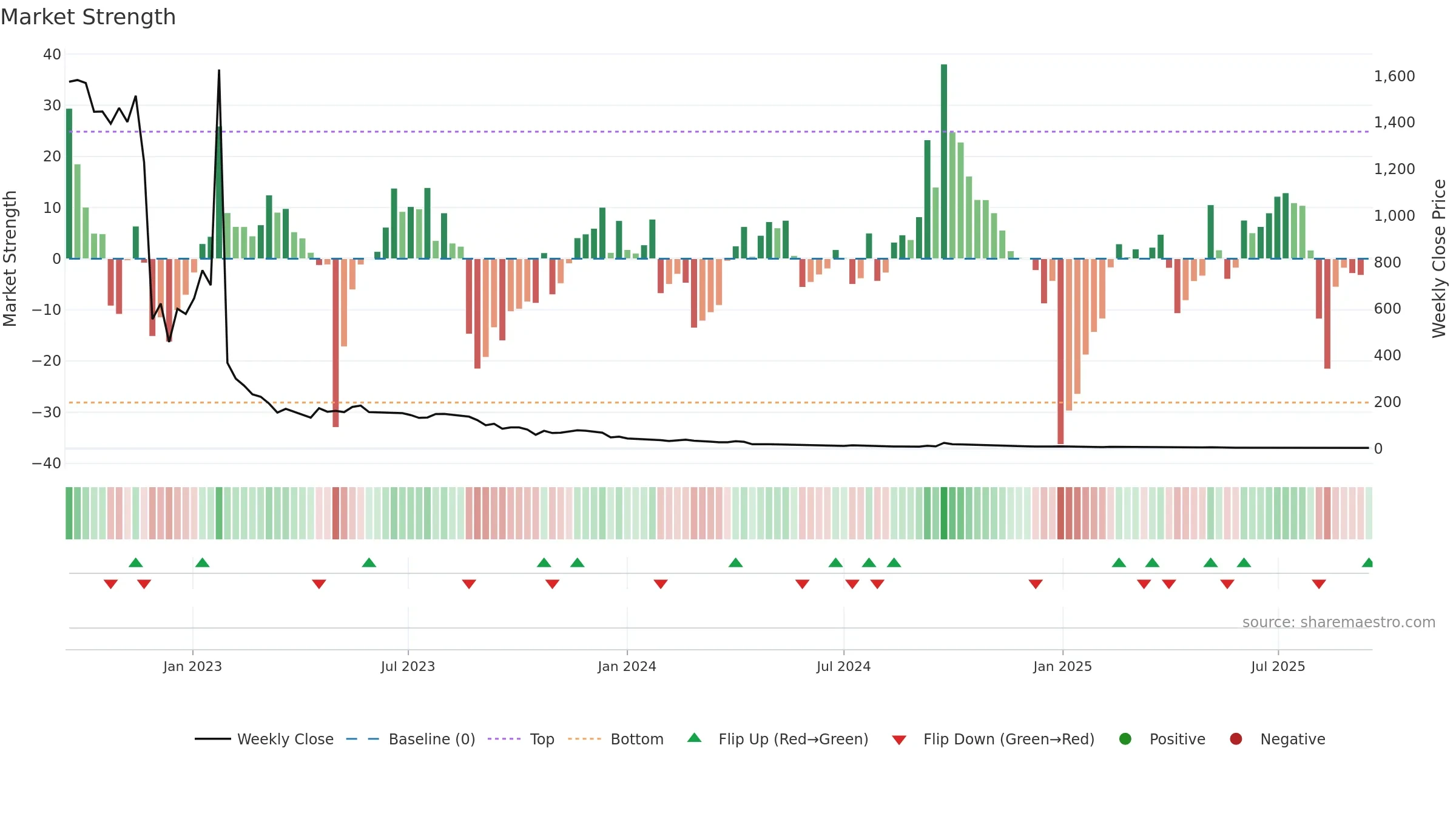Toggle the Bottom legend entry
Image resolution: width=1456 pixels, height=819 pixels.
pyautogui.click(x=615, y=739)
